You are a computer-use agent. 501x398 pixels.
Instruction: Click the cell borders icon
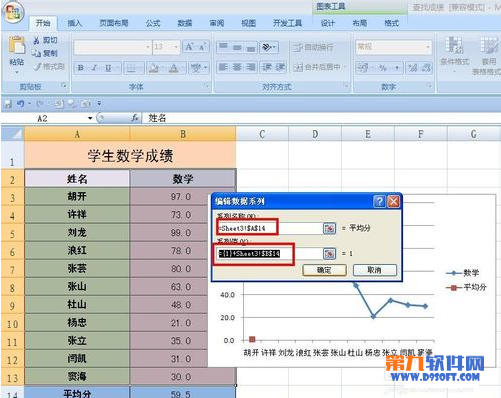131,68
